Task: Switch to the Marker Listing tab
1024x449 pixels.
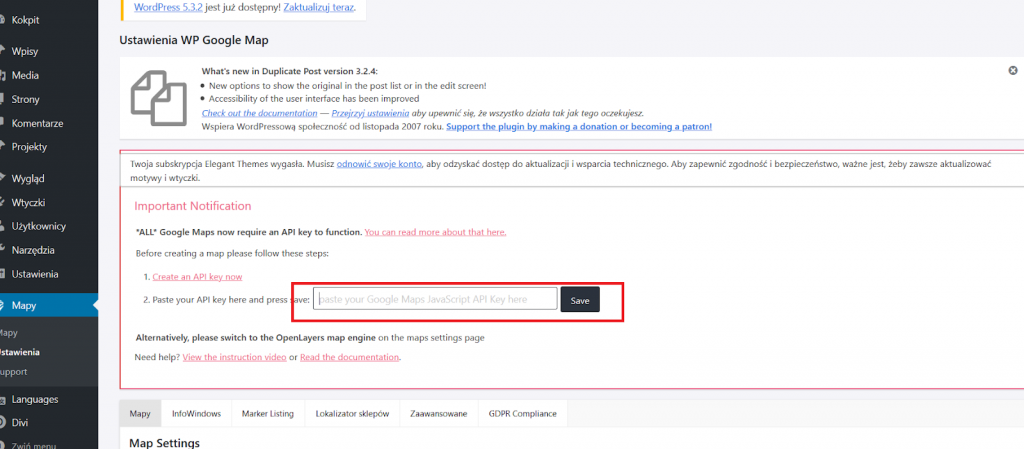Action: (x=268, y=414)
